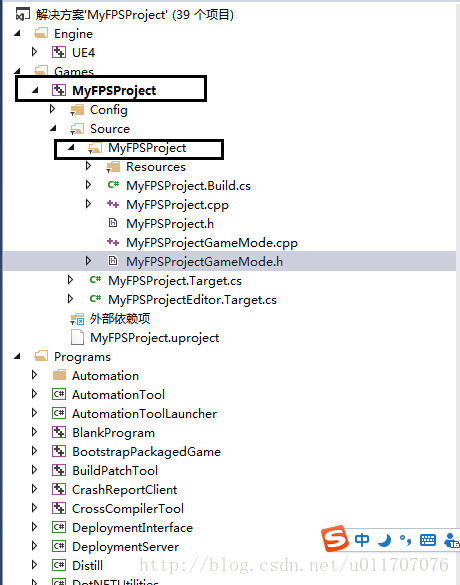Click the bold MyFPSProject project icon
The height and width of the screenshot is (585, 460).
[x=59, y=90]
